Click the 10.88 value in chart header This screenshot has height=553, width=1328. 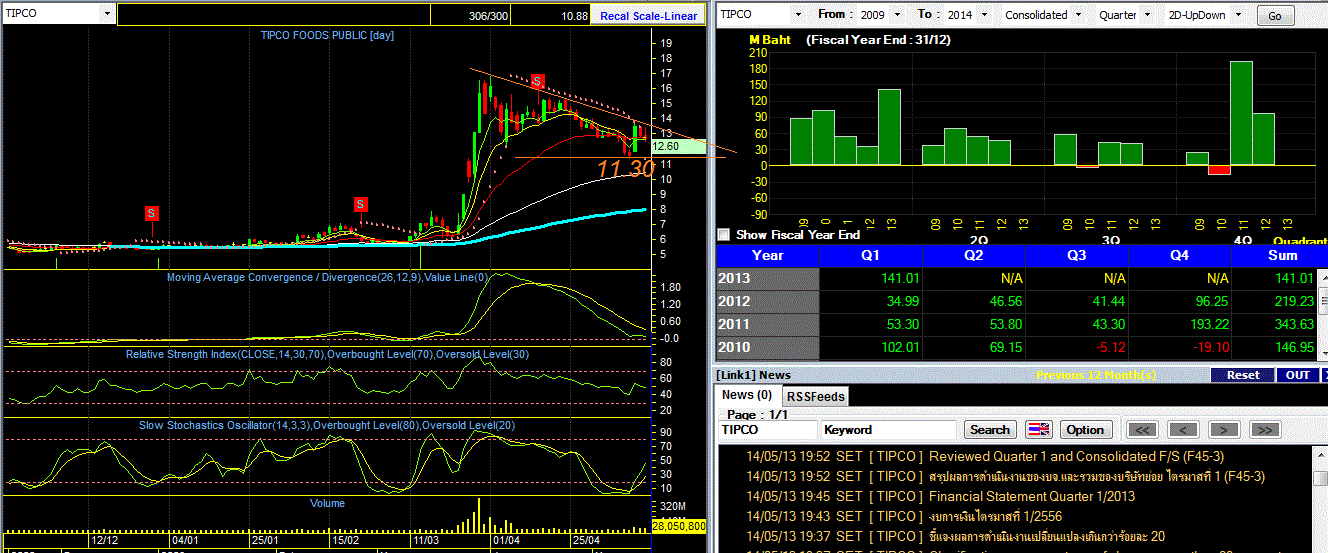coord(575,16)
